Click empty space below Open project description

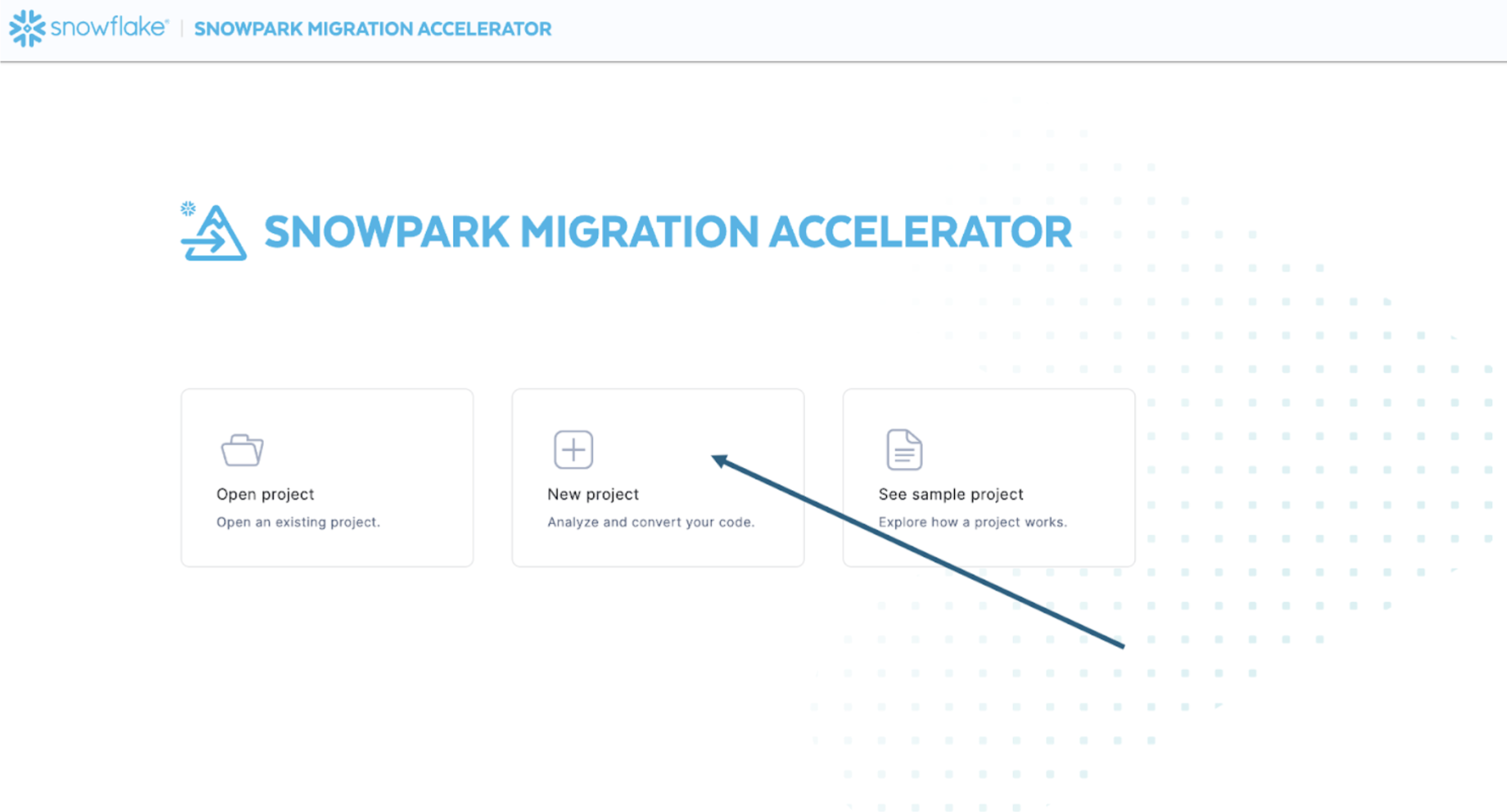327,548
